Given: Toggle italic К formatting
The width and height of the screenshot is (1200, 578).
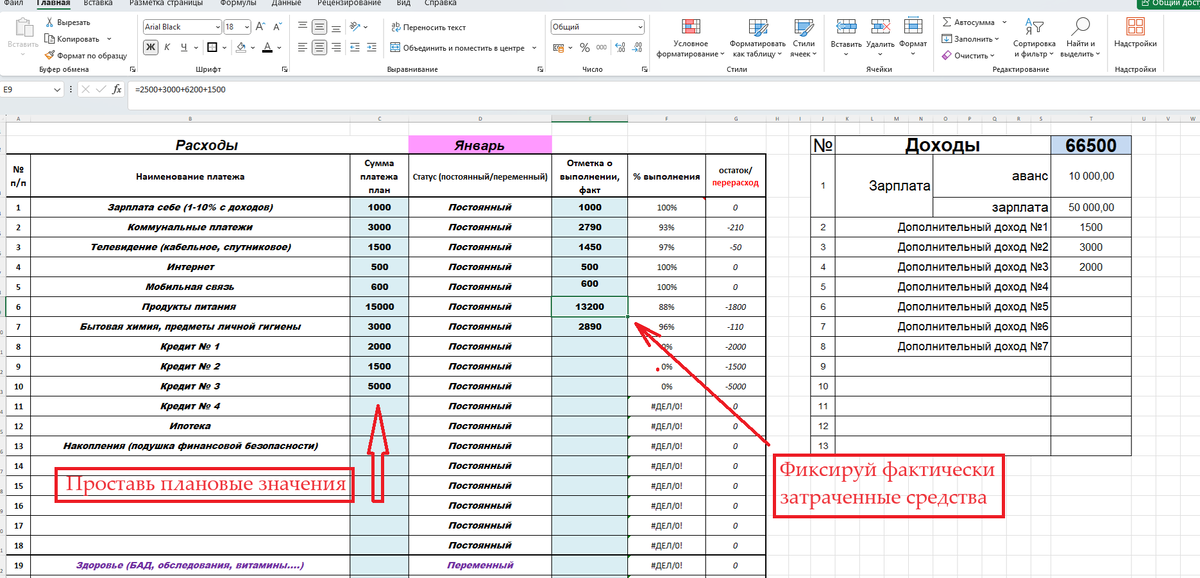Looking at the screenshot, I should (168, 47).
